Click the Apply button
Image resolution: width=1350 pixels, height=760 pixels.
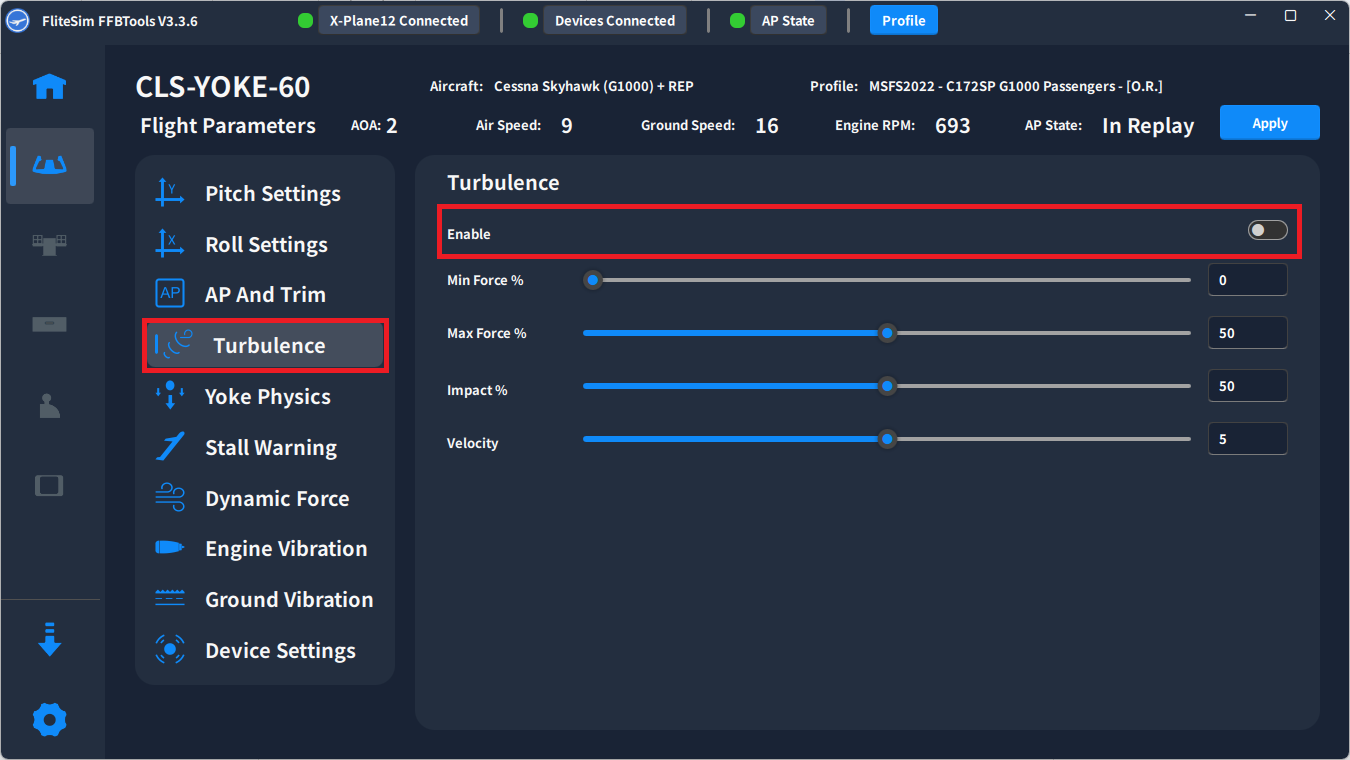(1270, 123)
